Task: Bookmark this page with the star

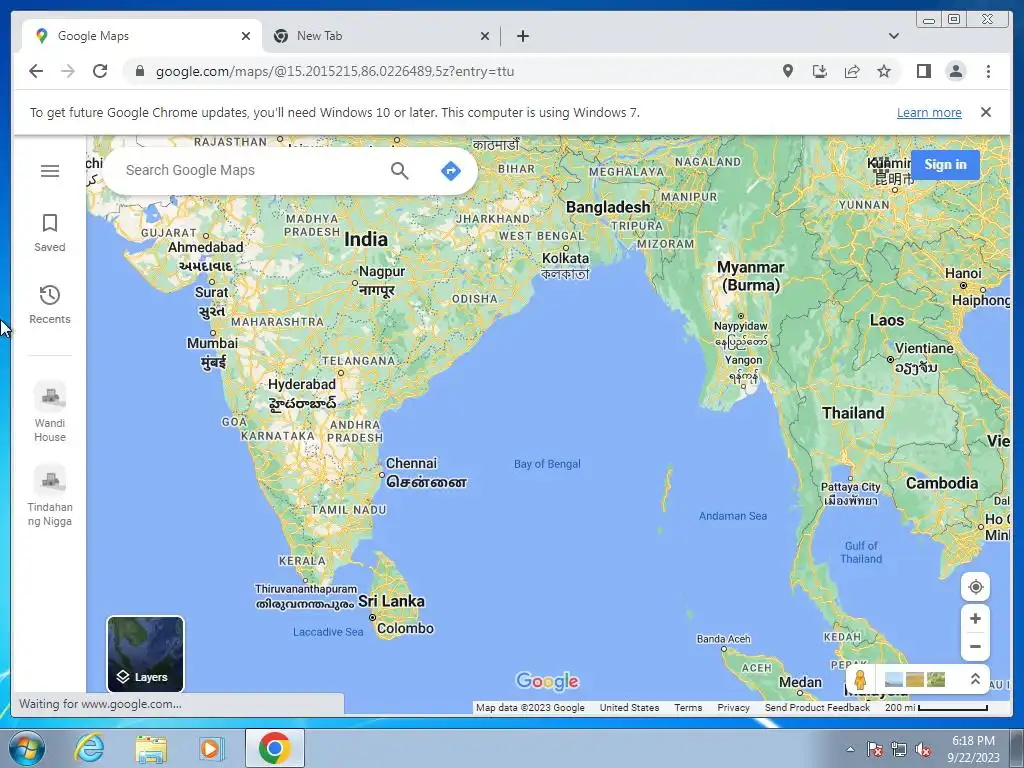Action: (884, 71)
